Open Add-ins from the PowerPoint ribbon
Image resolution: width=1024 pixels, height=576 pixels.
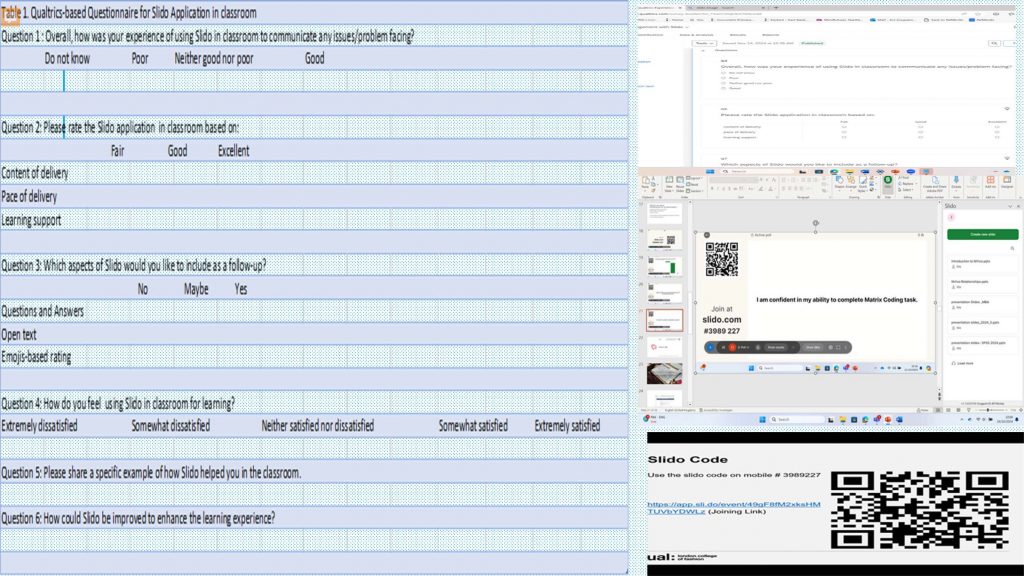coord(990,182)
